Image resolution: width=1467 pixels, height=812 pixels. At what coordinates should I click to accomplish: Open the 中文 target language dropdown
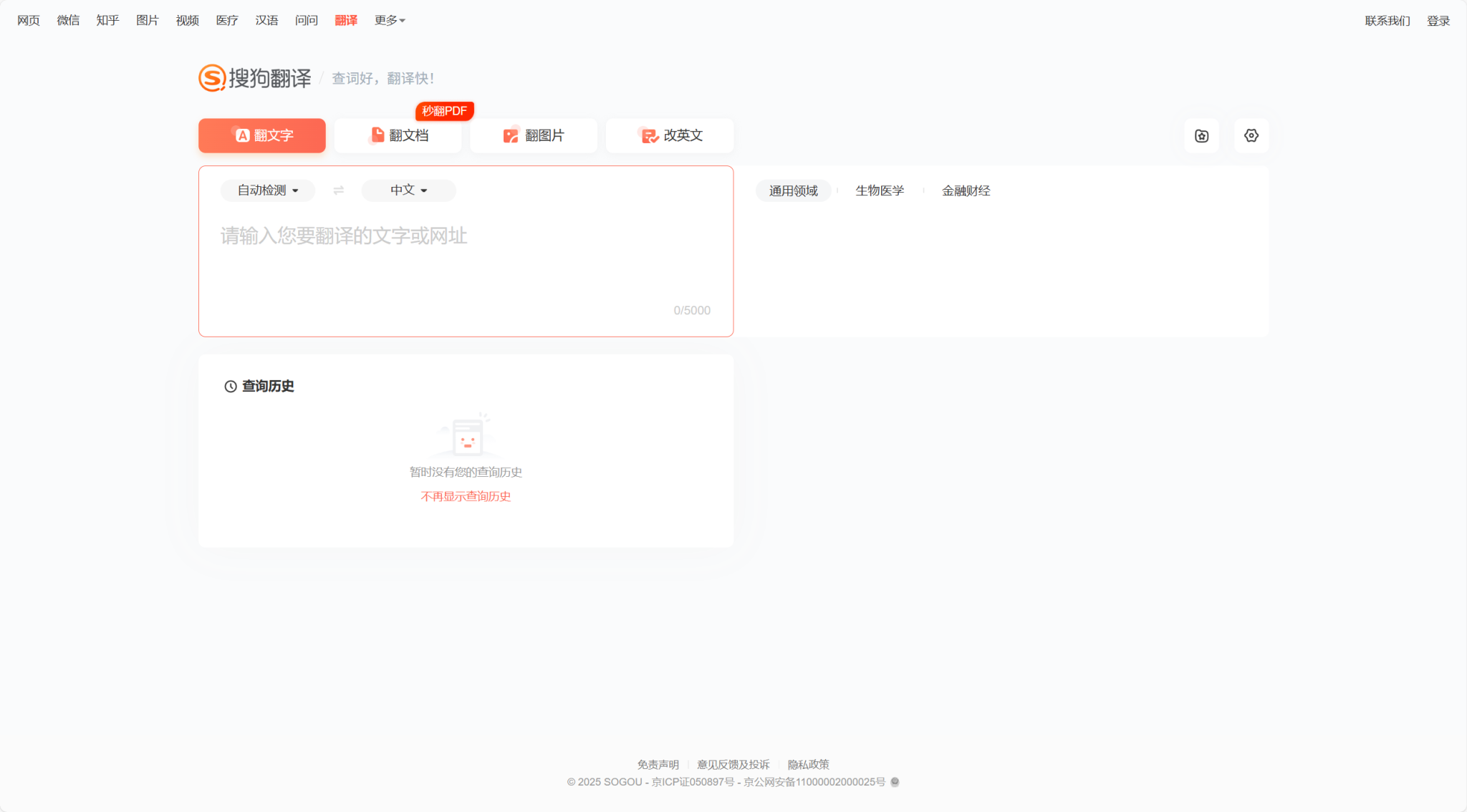pos(408,190)
